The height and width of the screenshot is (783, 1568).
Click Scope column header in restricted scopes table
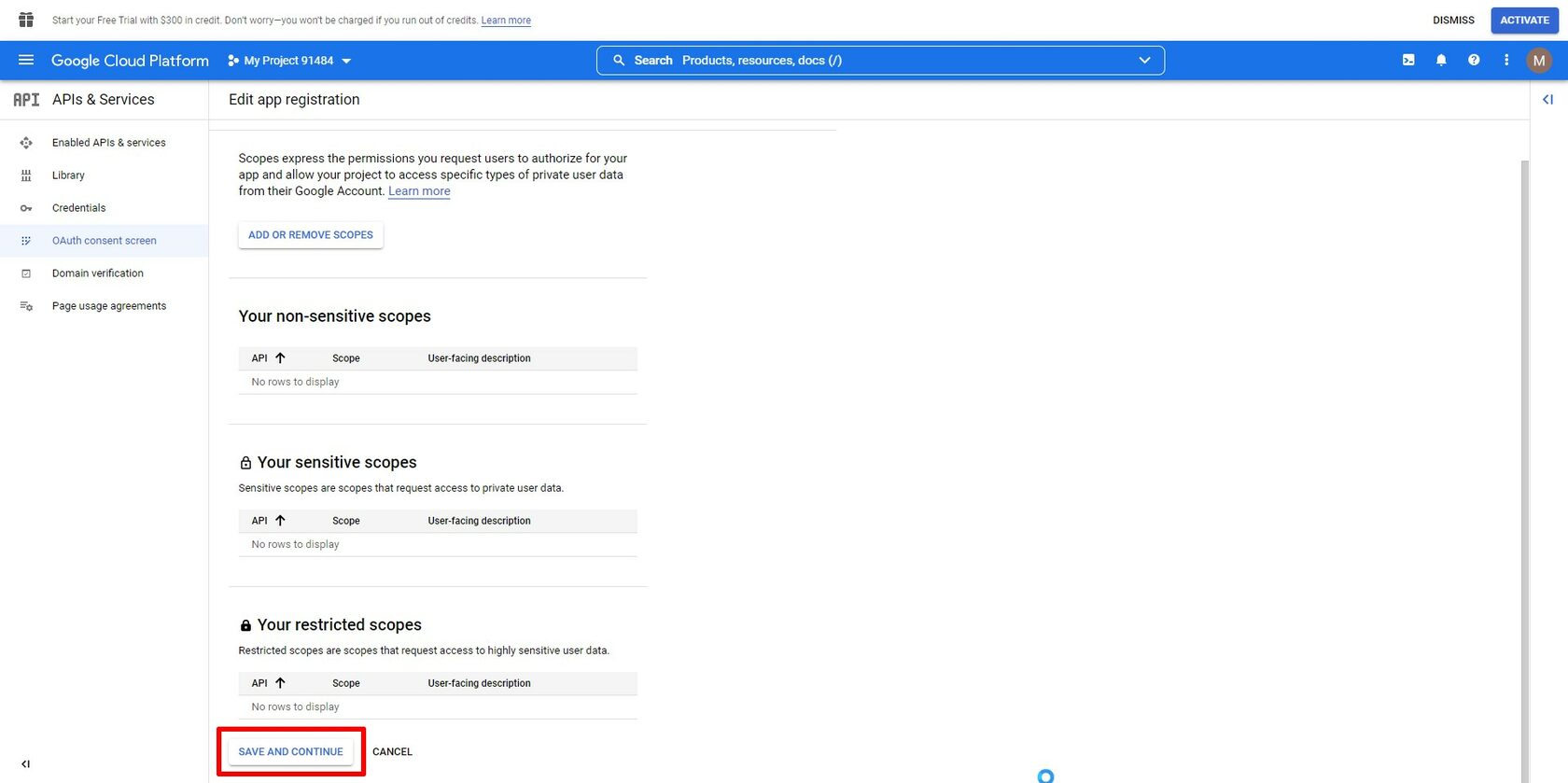tap(345, 683)
